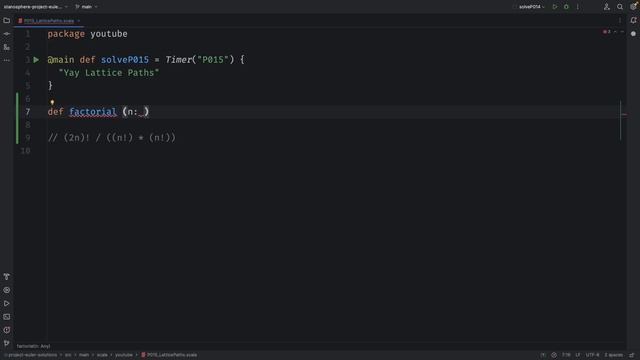This screenshot has height=360, width=640.
Task: Close the P015_LatticePaths.scala tab
Action: click(x=79, y=21)
